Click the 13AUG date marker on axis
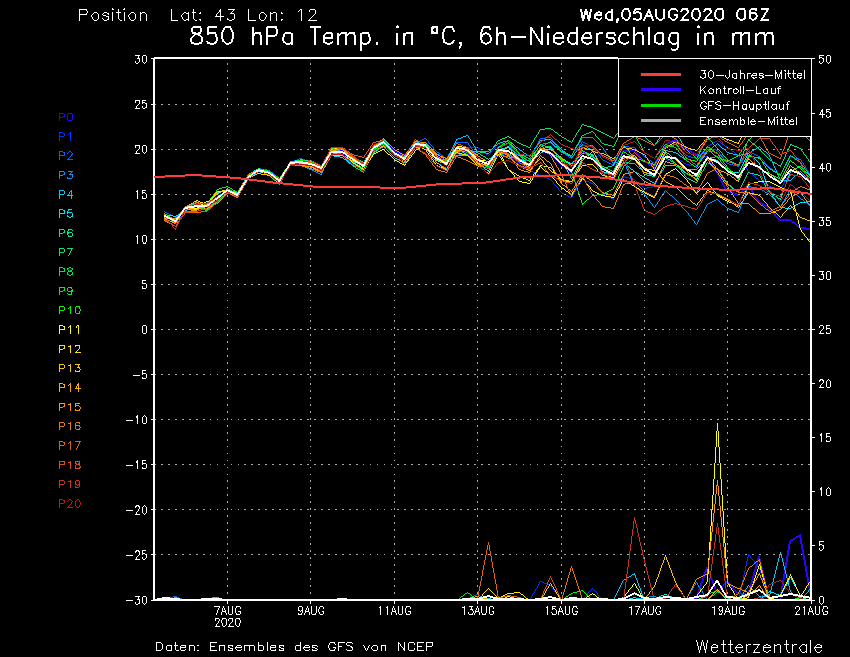The width and height of the screenshot is (850, 657). [x=478, y=610]
